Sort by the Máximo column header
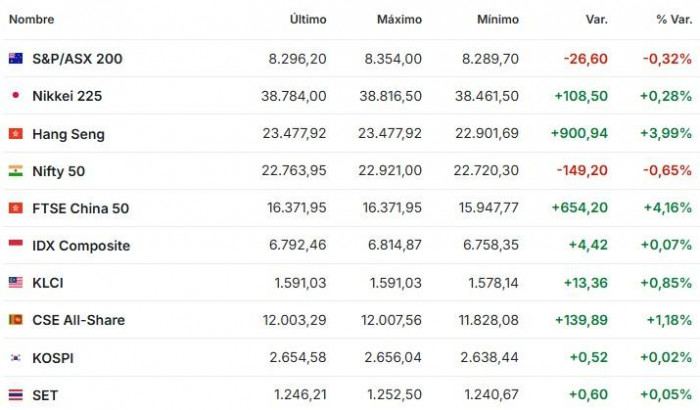The width and height of the screenshot is (700, 410). [x=399, y=19]
